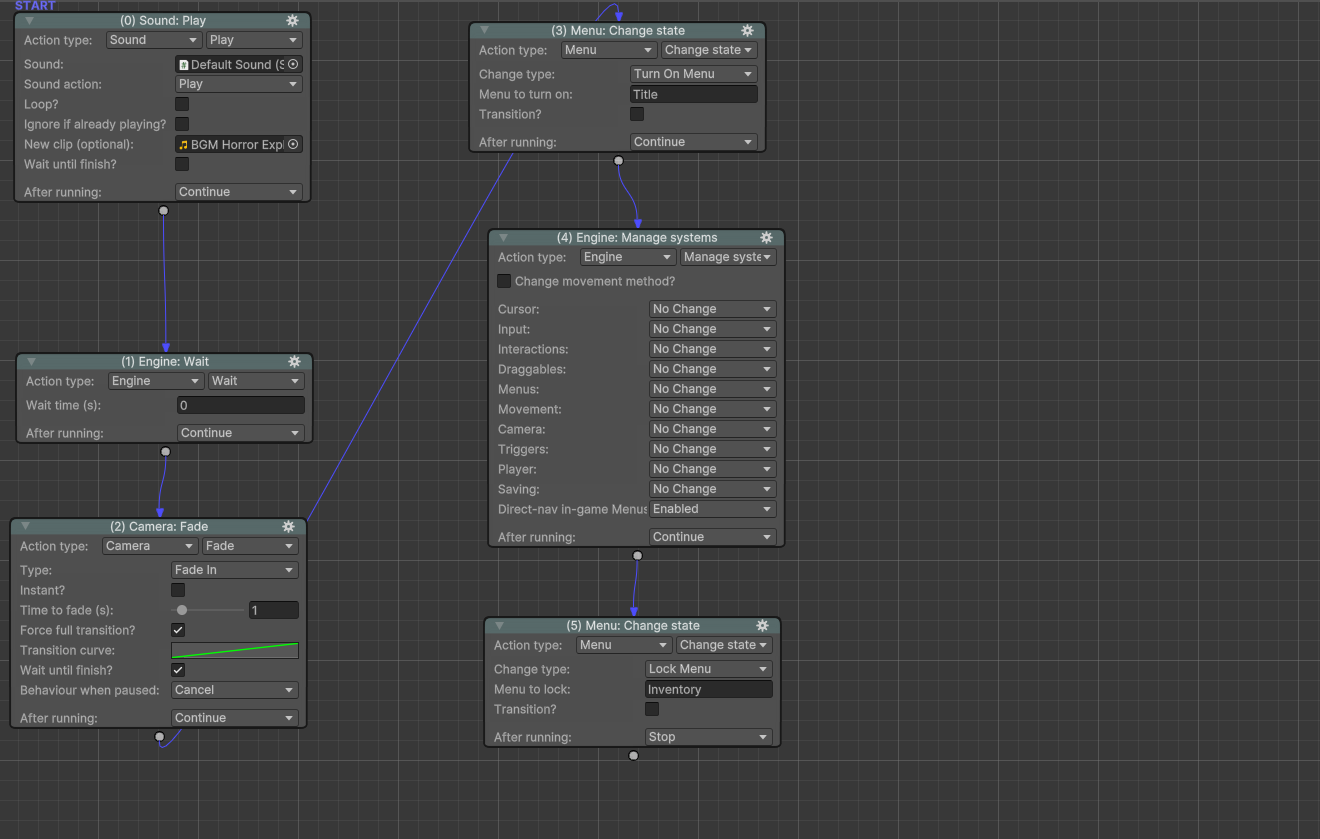Open Behaviour when paused Cancel dropdown
1320x839 pixels.
[x=234, y=690]
